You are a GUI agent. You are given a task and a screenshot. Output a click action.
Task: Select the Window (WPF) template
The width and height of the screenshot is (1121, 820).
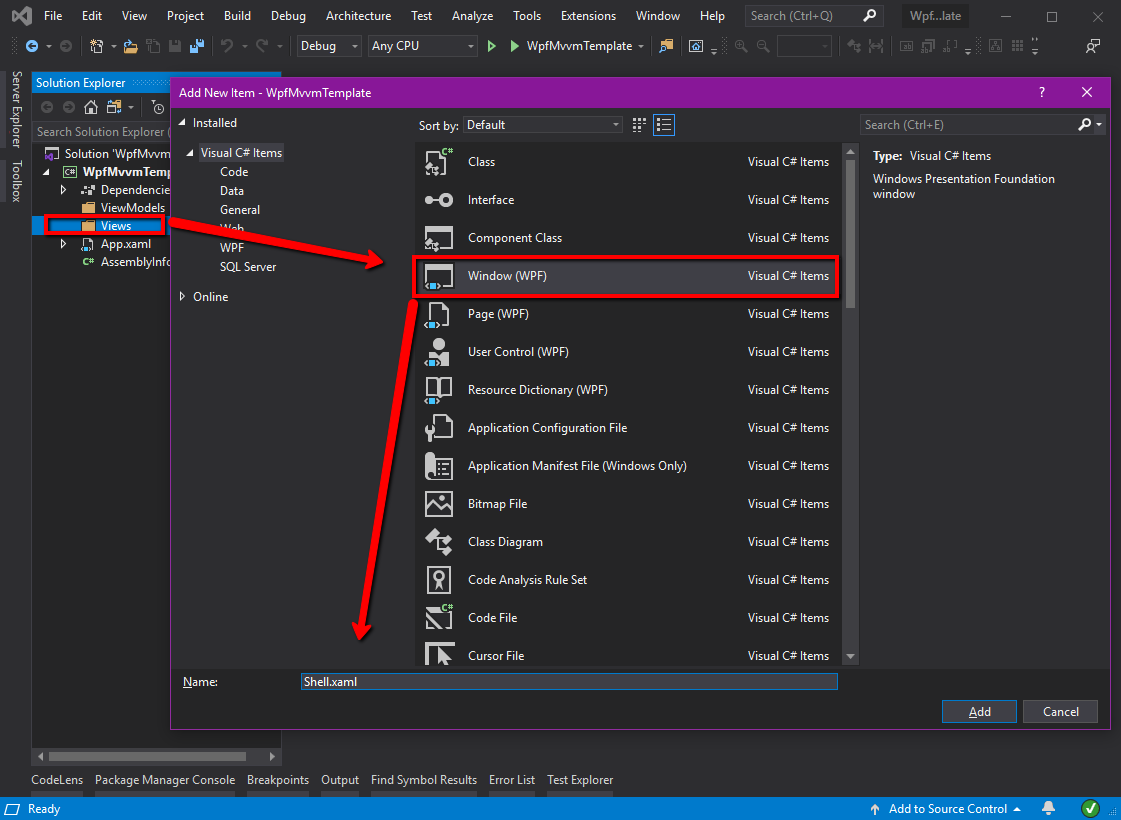pos(627,276)
